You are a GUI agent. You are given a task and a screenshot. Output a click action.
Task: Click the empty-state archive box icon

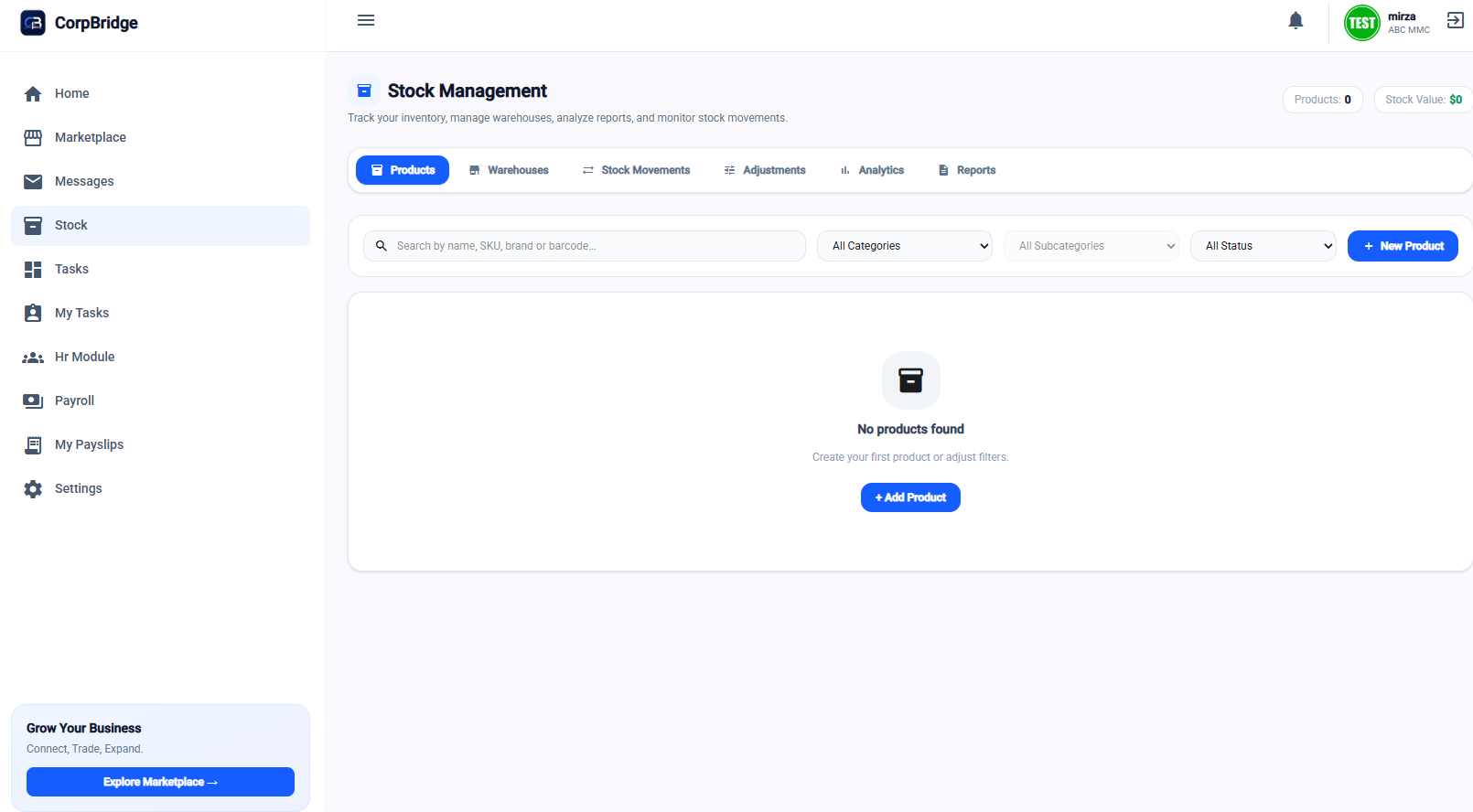(x=910, y=379)
